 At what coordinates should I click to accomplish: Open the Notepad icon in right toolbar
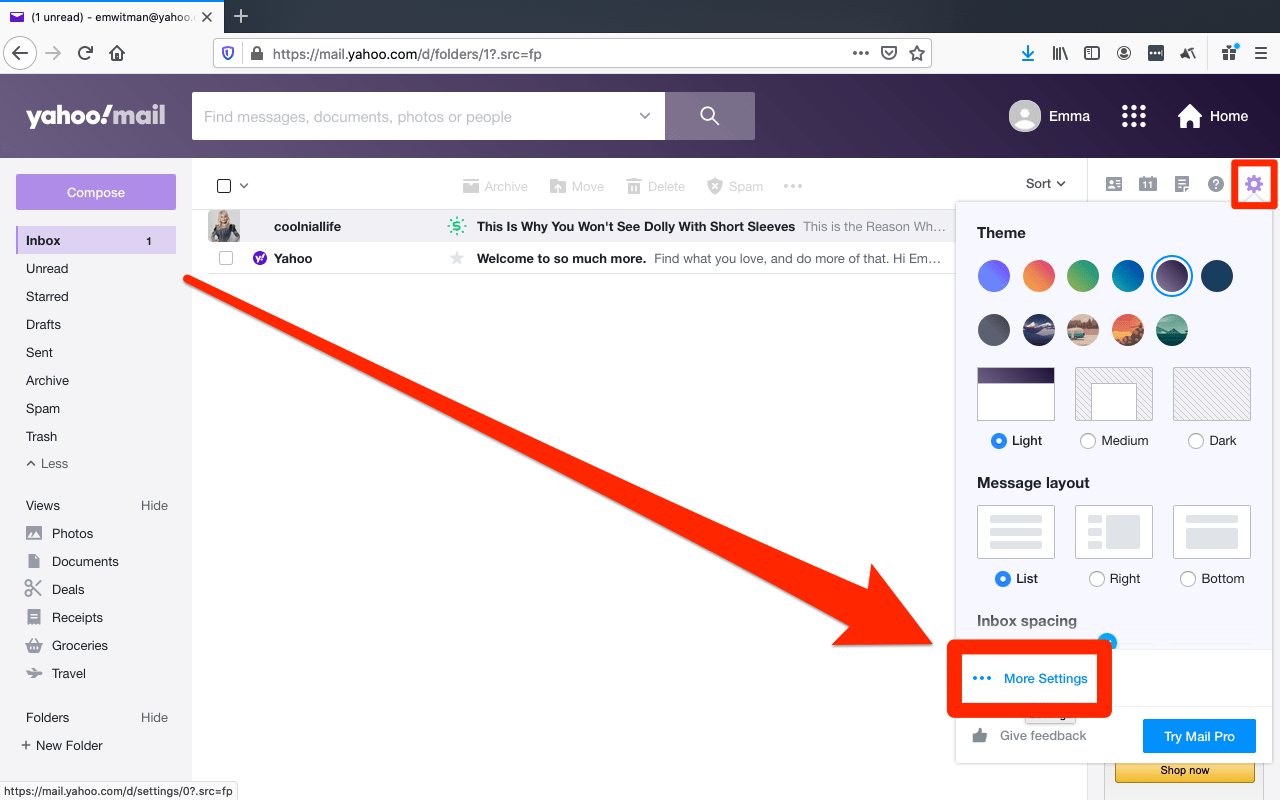(1182, 184)
